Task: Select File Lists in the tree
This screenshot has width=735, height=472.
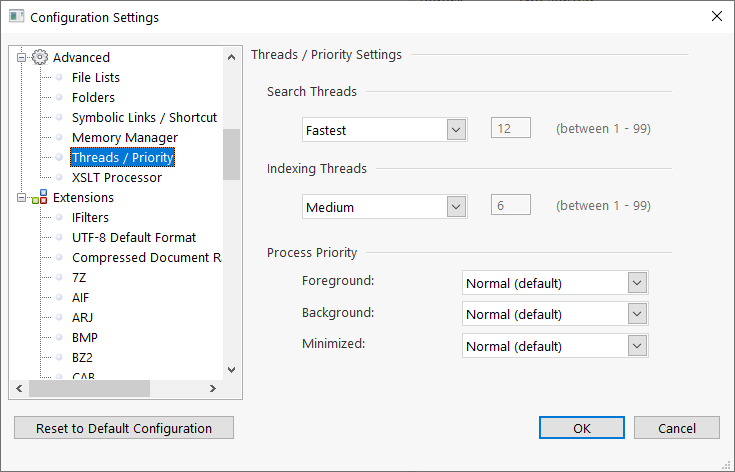Action: [x=96, y=77]
